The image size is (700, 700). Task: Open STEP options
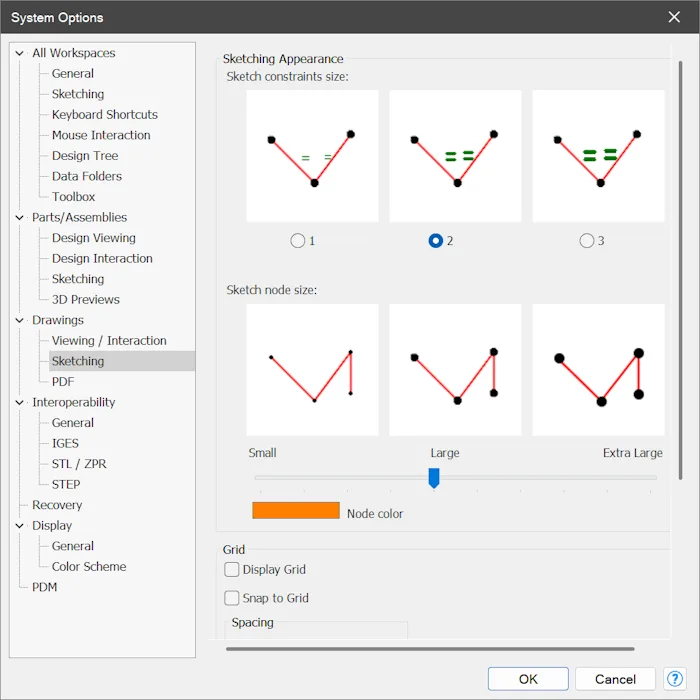pos(66,484)
